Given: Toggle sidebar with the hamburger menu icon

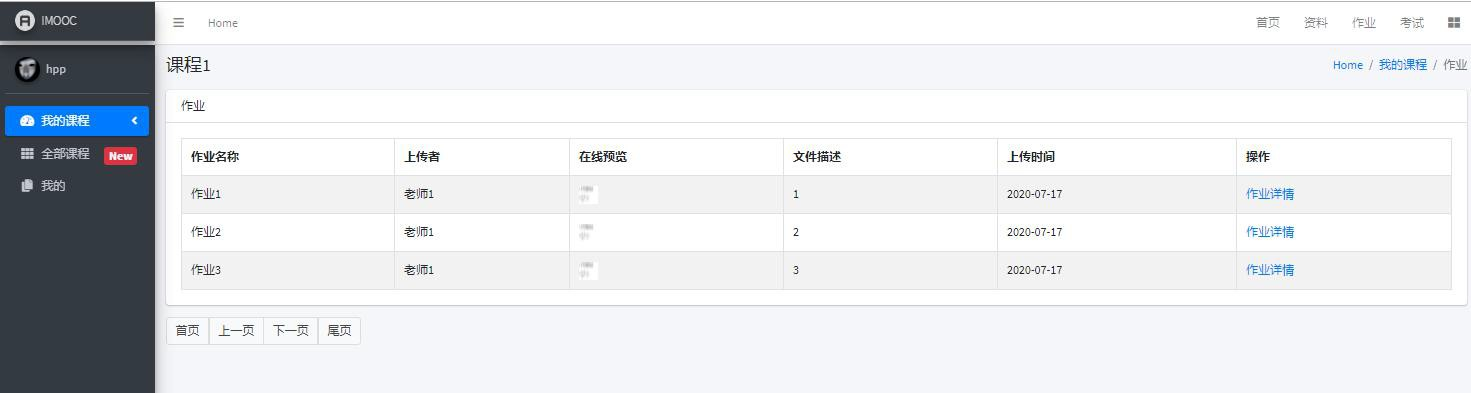Looking at the screenshot, I should pyautogui.click(x=179, y=22).
